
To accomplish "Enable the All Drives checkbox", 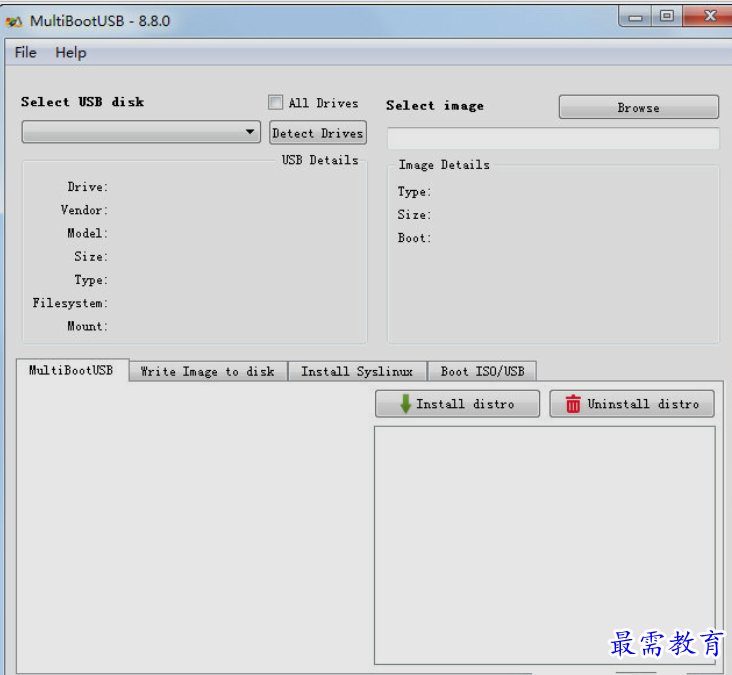I will pyautogui.click(x=275, y=102).
